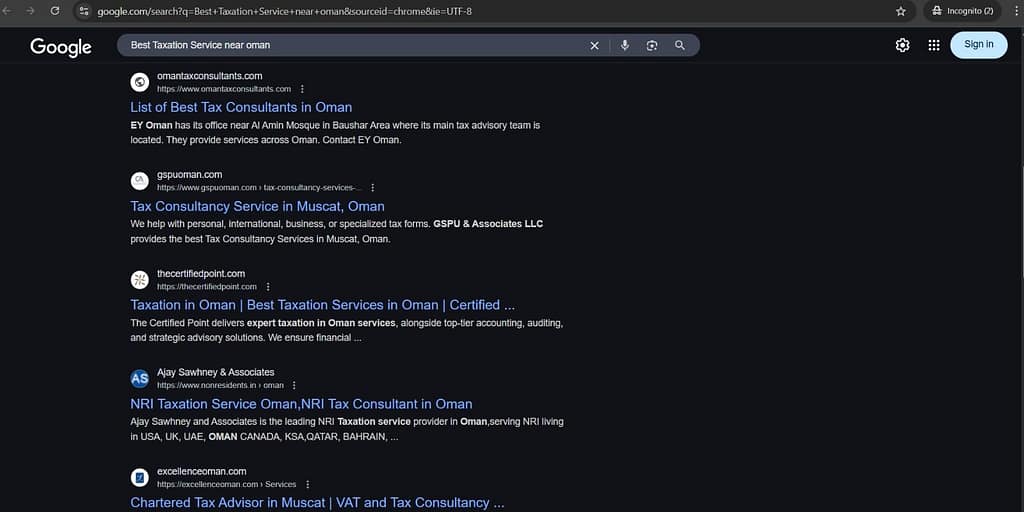
Task: Click omantaxconsultants.com site favicon
Action: [140, 82]
